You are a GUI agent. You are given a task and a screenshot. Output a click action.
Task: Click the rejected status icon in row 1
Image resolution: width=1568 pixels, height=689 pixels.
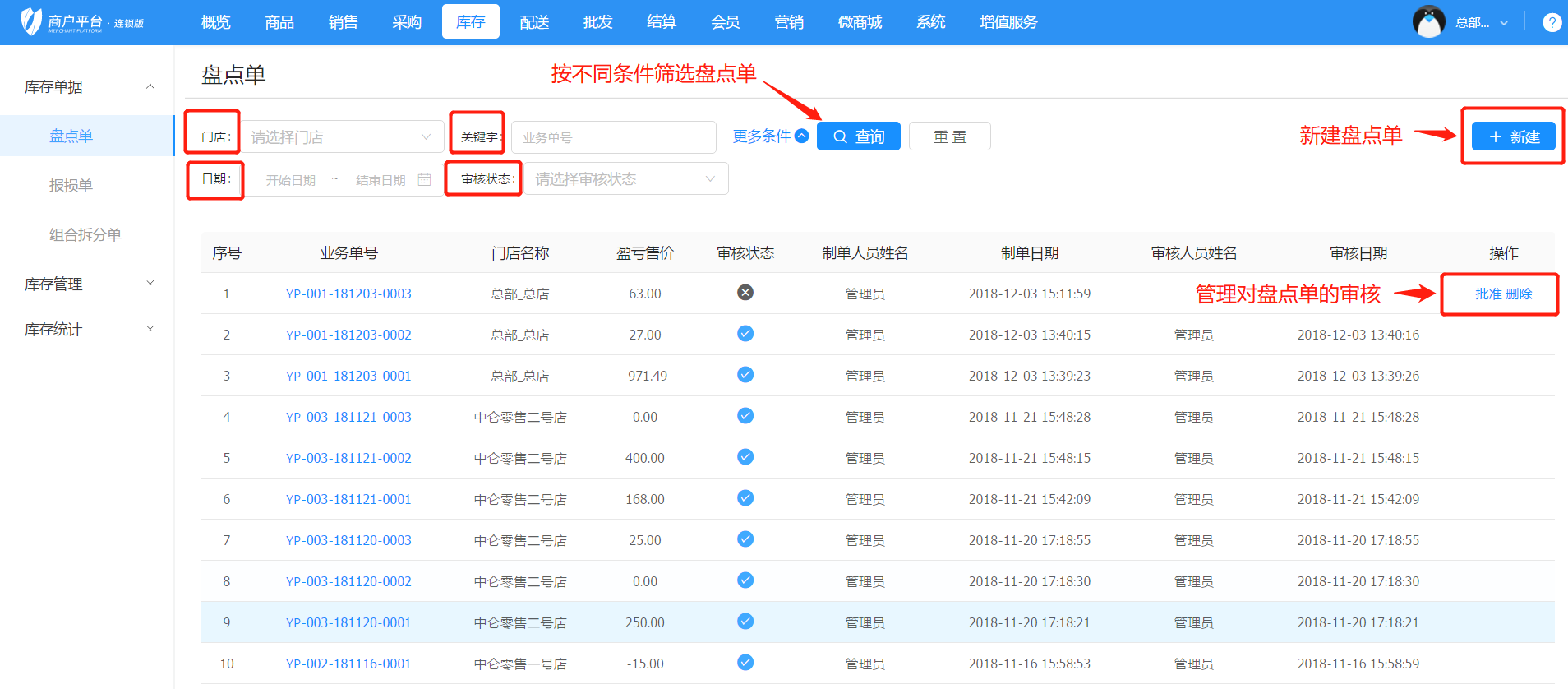click(x=745, y=293)
